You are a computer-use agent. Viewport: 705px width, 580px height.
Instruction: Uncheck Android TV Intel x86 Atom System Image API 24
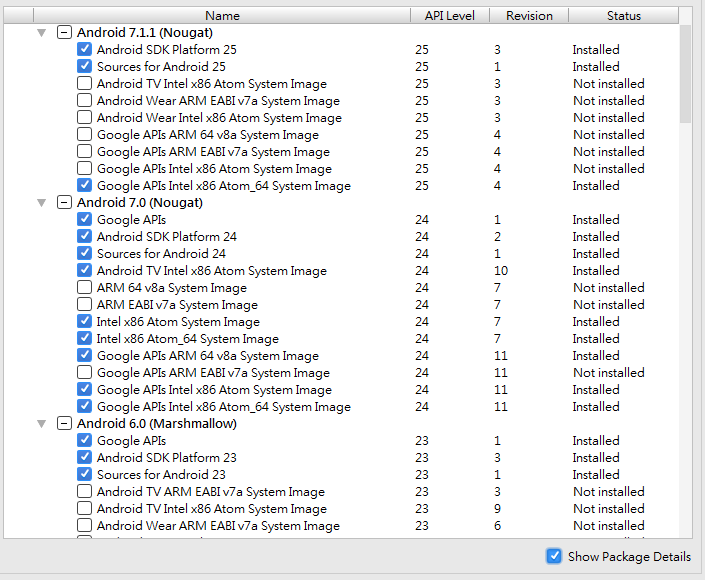85,270
